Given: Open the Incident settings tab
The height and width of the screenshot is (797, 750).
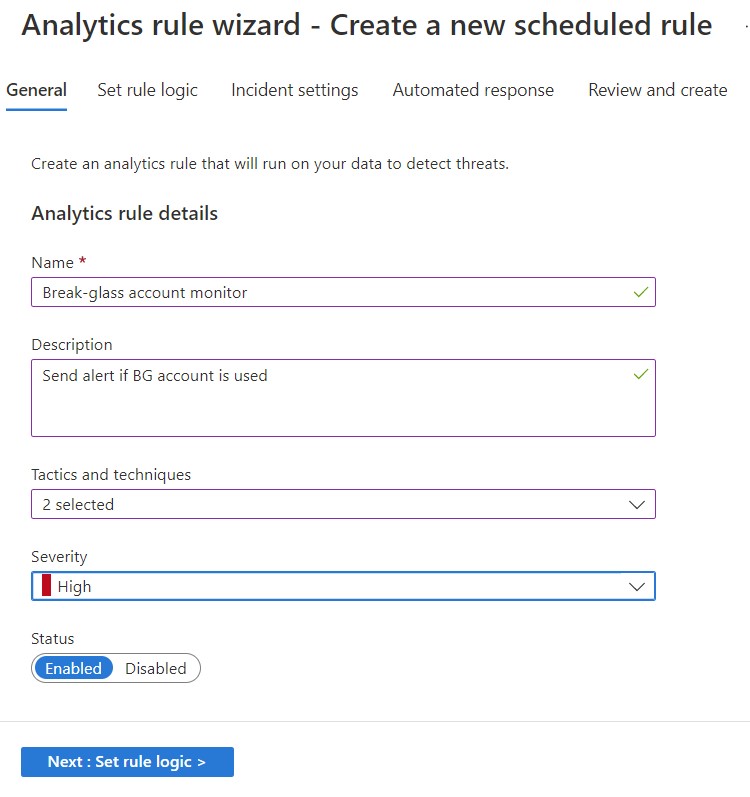Looking at the screenshot, I should click(294, 90).
